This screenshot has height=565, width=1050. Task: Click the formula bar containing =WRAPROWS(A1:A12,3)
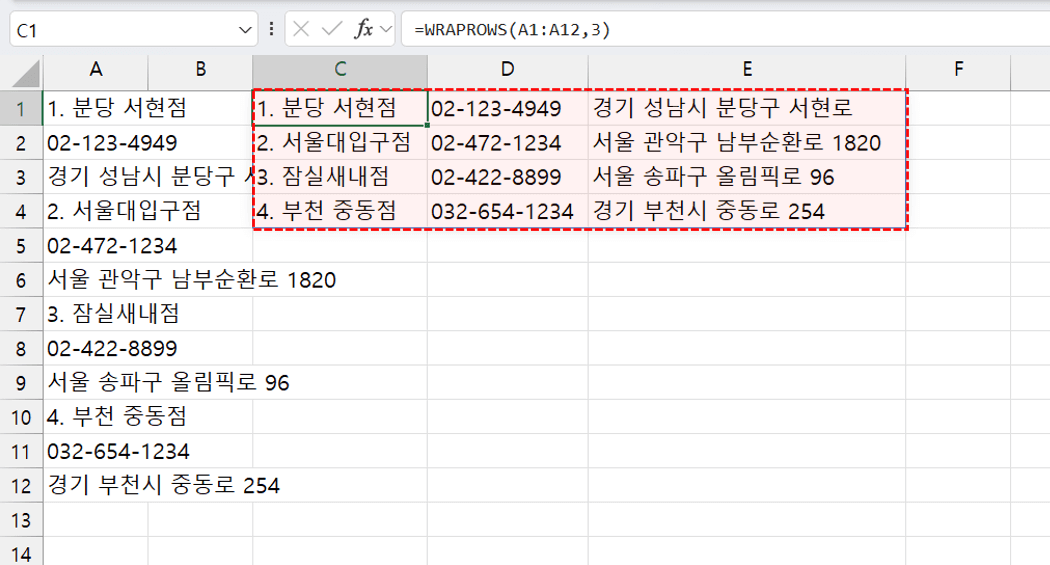click(725, 30)
